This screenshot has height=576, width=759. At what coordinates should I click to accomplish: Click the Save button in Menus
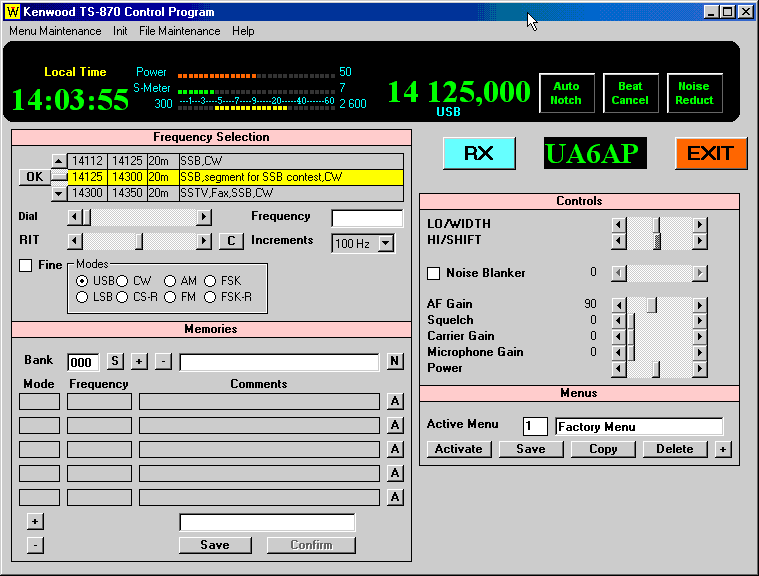point(531,449)
